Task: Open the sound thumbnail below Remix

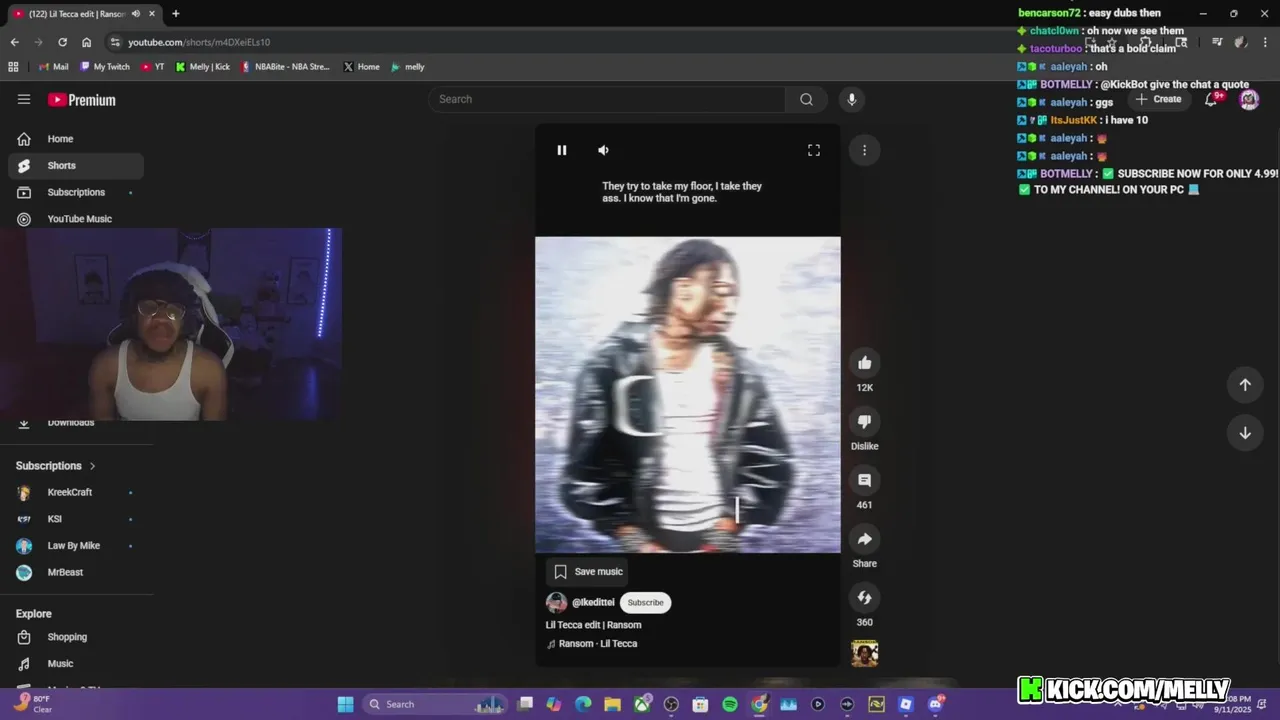Action: (x=865, y=654)
